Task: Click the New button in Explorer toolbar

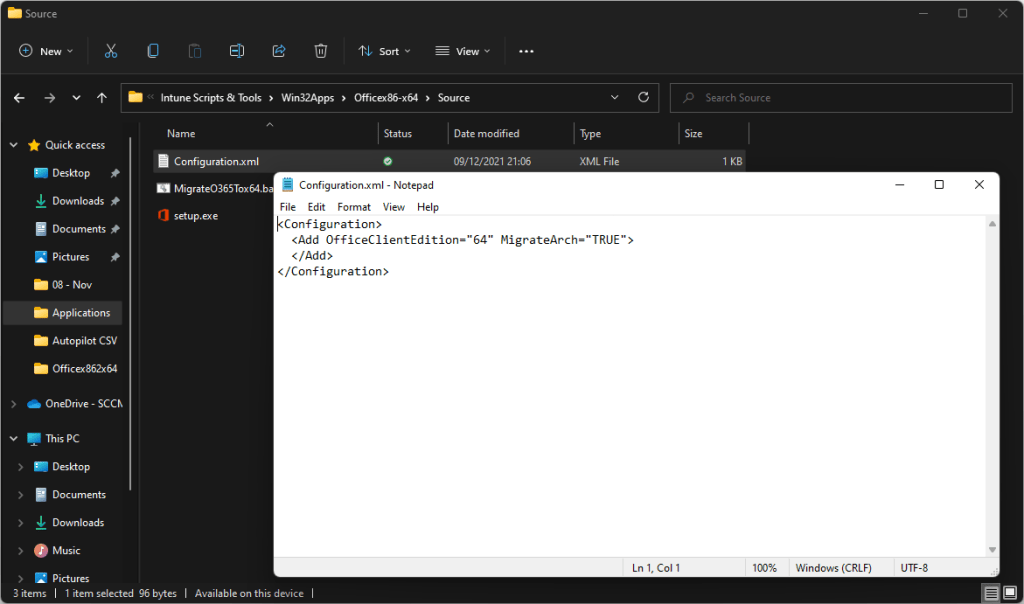Action: click(x=46, y=51)
